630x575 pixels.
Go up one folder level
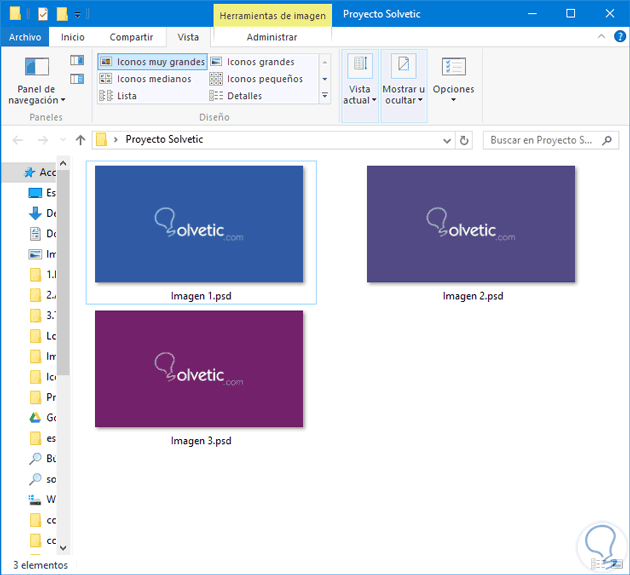pyautogui.click(x=80, y=140)
